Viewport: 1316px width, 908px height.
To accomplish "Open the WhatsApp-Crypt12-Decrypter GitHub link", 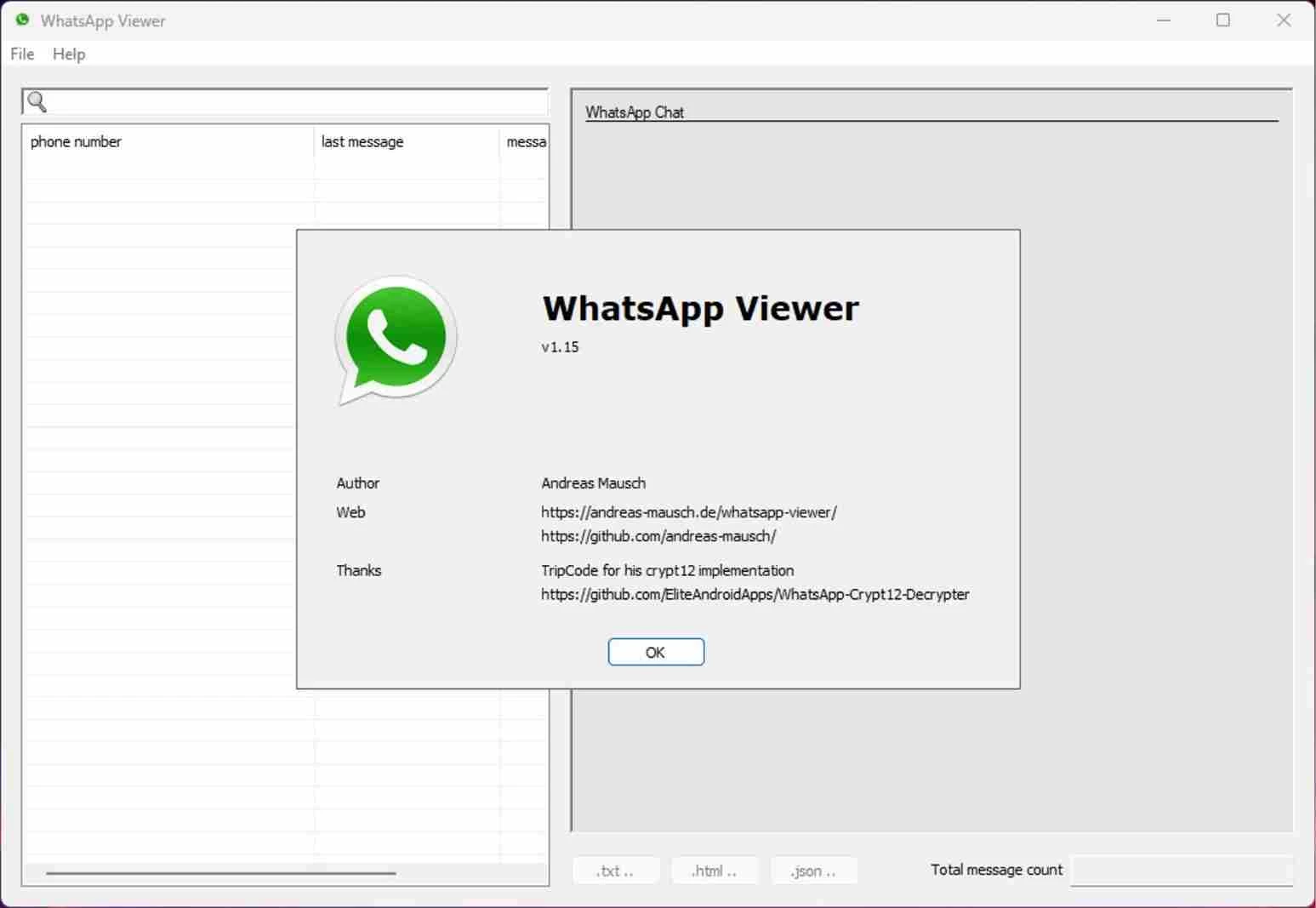I will (x=755, y=594).
